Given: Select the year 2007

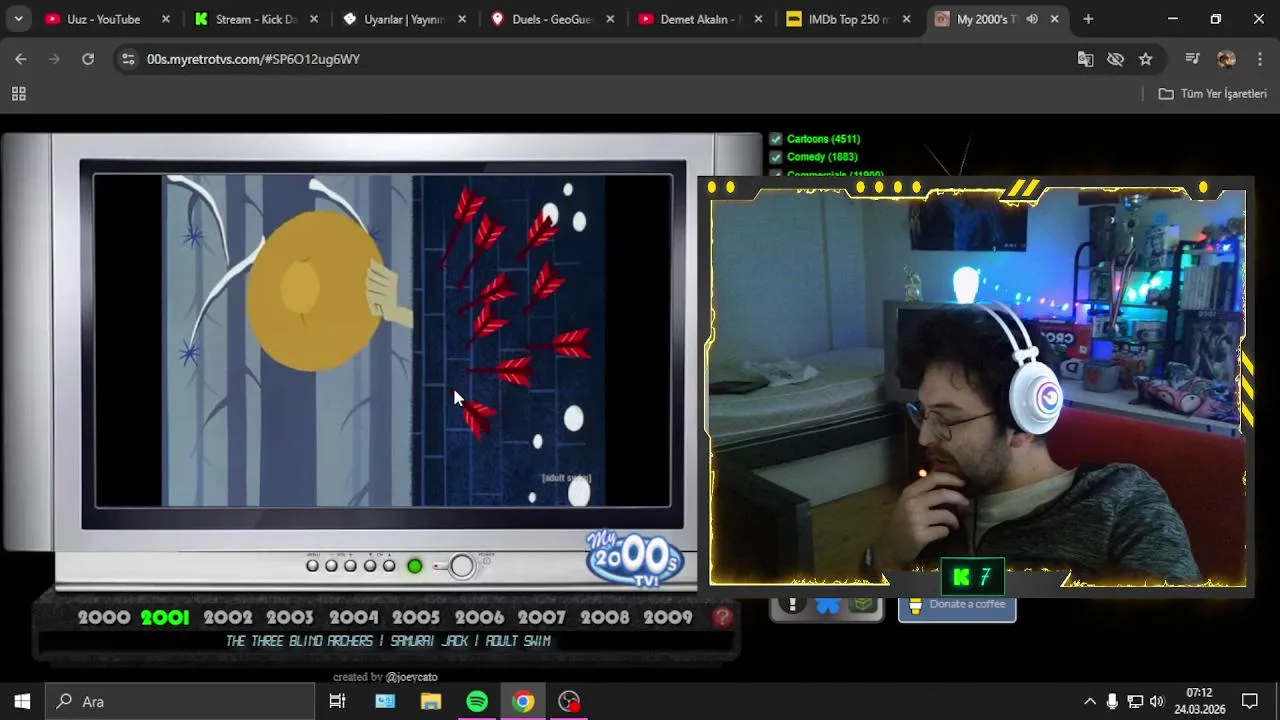Looking at the screenshot, I should pyautogui.click(x=541, y=617).
